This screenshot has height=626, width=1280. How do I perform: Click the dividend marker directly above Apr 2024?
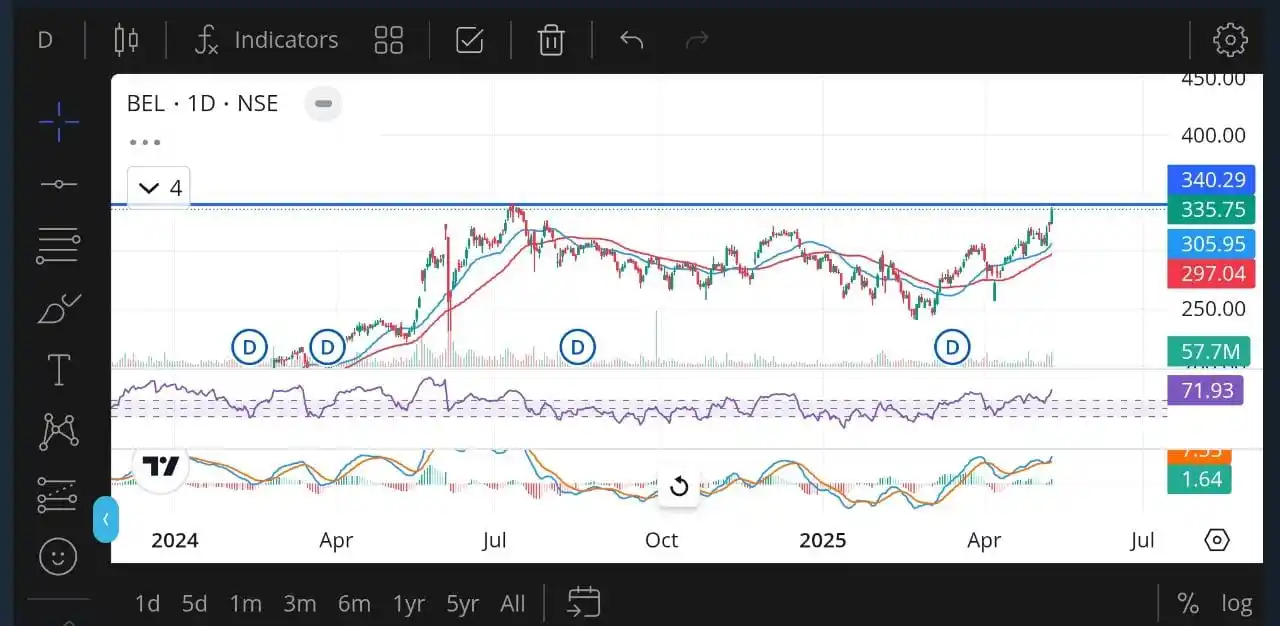(327, 348)
